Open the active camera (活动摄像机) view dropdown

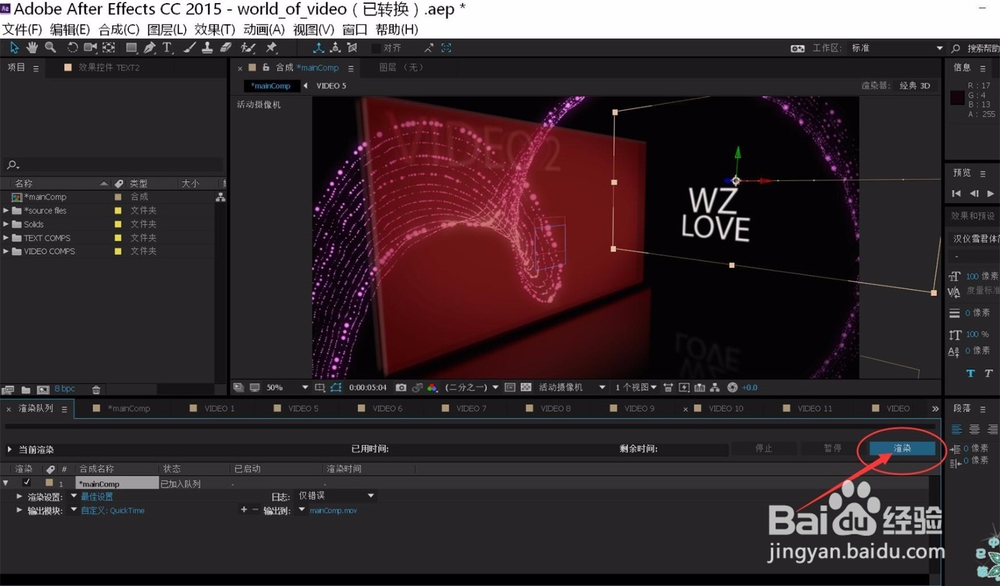tap(572, 387)
